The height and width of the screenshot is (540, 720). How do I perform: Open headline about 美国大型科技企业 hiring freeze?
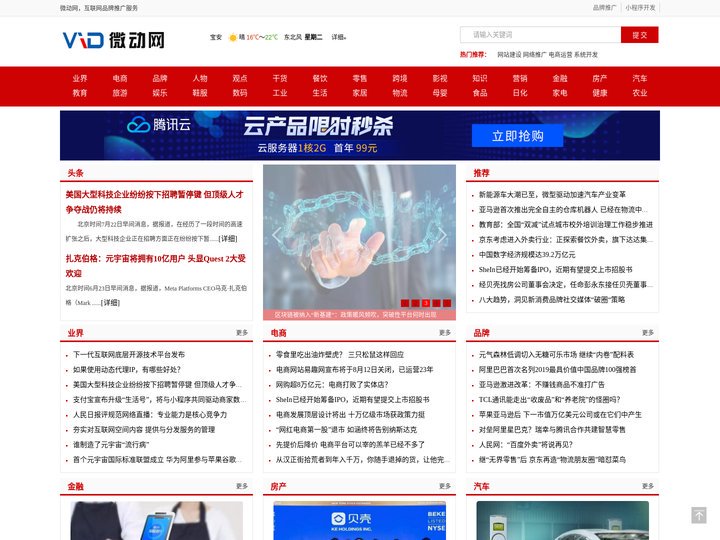(x=154, y=202)
